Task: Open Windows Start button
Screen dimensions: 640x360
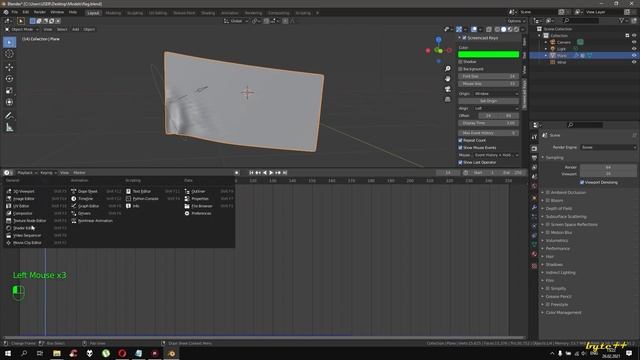Action: pos(8,353)
